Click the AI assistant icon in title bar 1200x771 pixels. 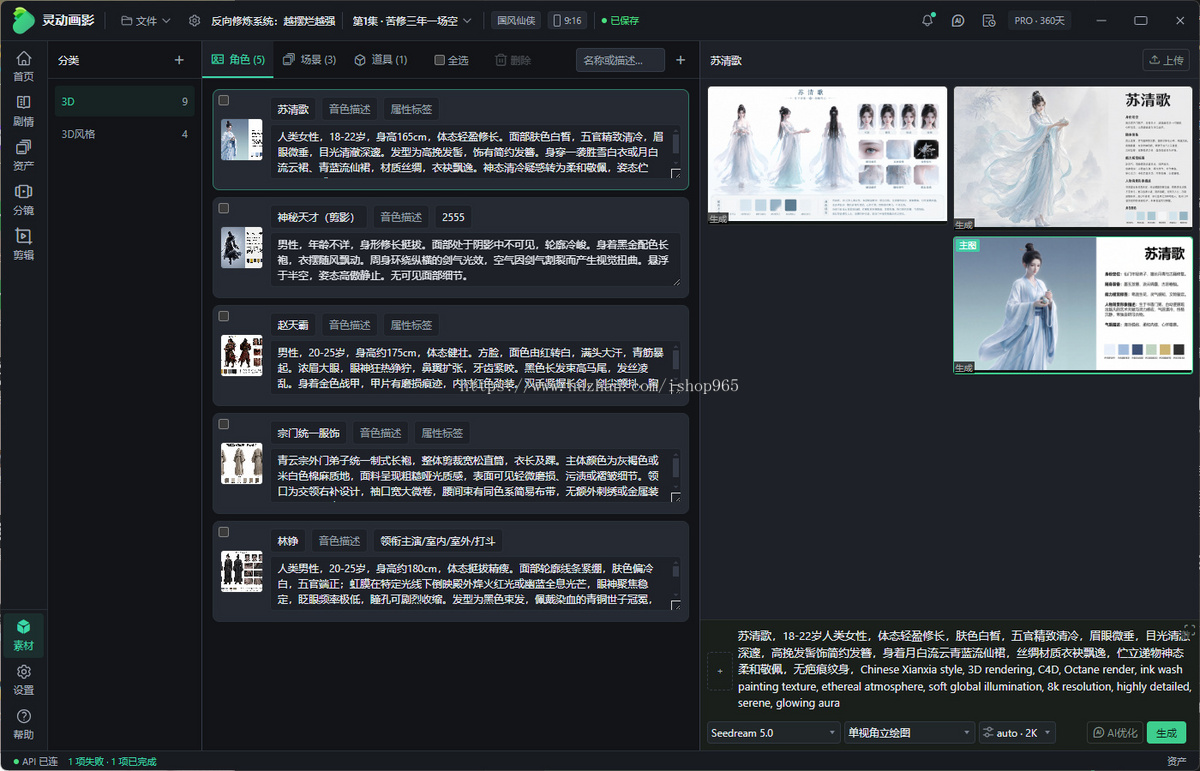click(958, 20)
